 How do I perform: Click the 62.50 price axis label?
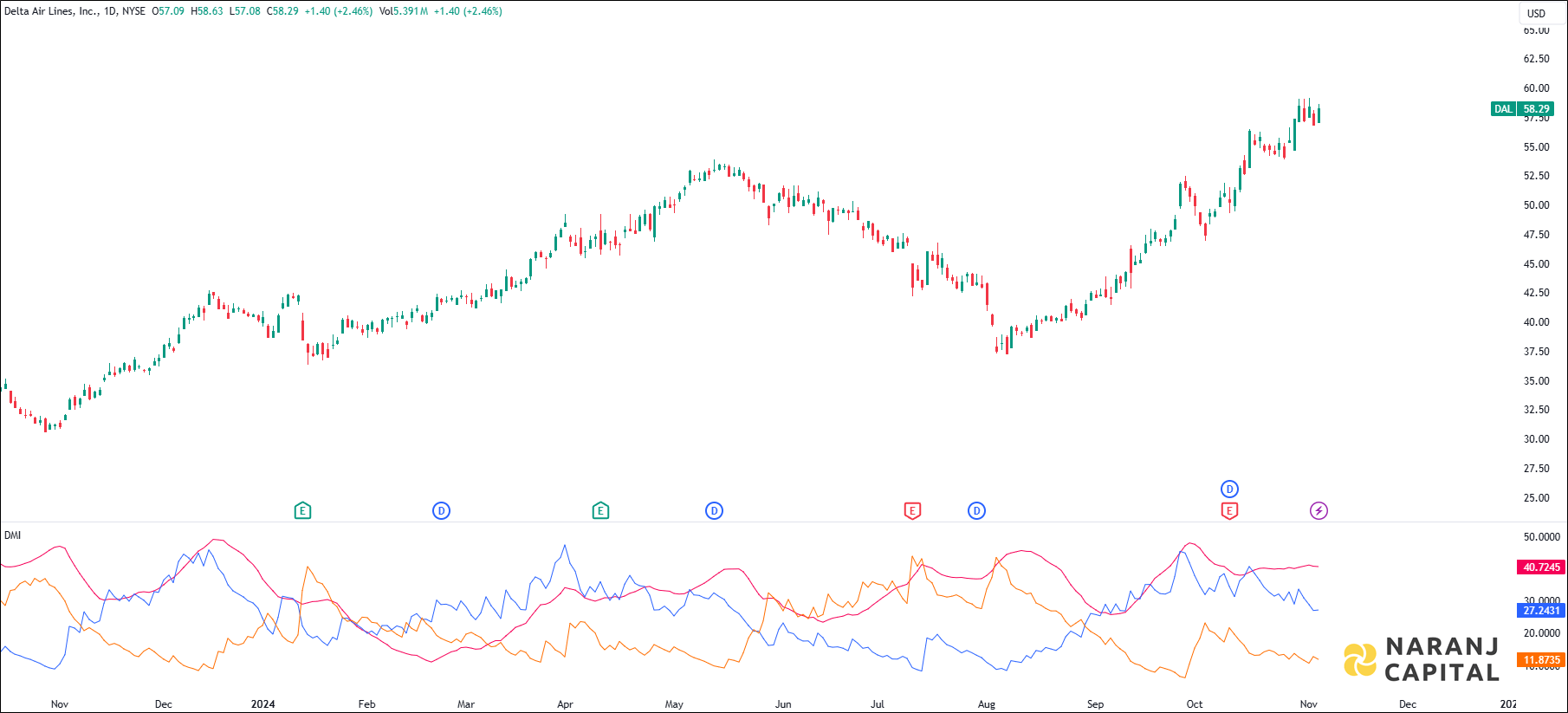tap(1536, 59)
